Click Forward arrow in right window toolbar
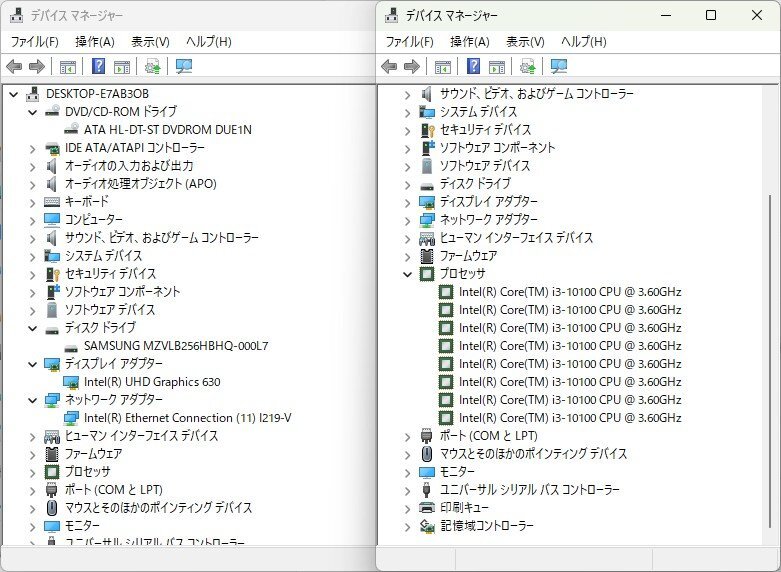Viewport: 781px width, 572px height. pyautogui.click(x=412, y=66)
